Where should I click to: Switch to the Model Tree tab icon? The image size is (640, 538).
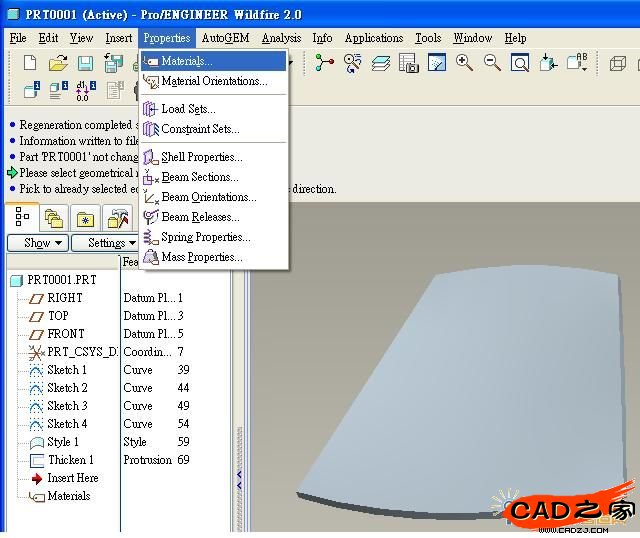coord(22,217)
